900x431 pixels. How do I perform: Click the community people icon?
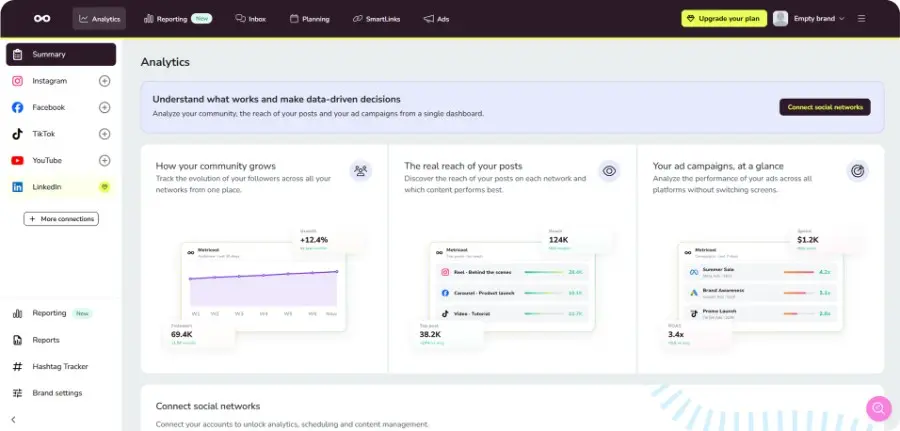coord(360,170)
